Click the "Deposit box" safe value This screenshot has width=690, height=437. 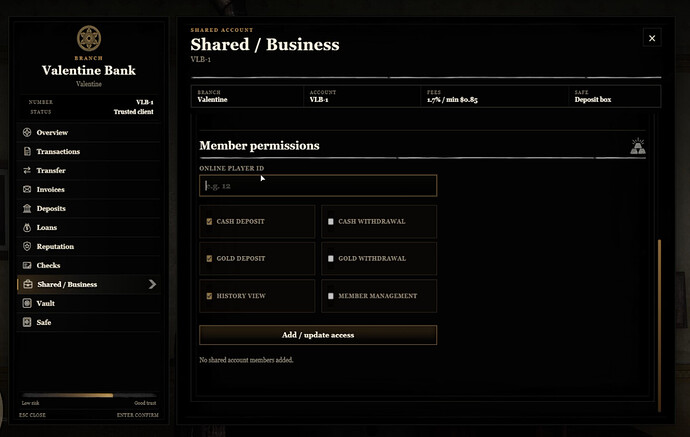coord(593,99)
